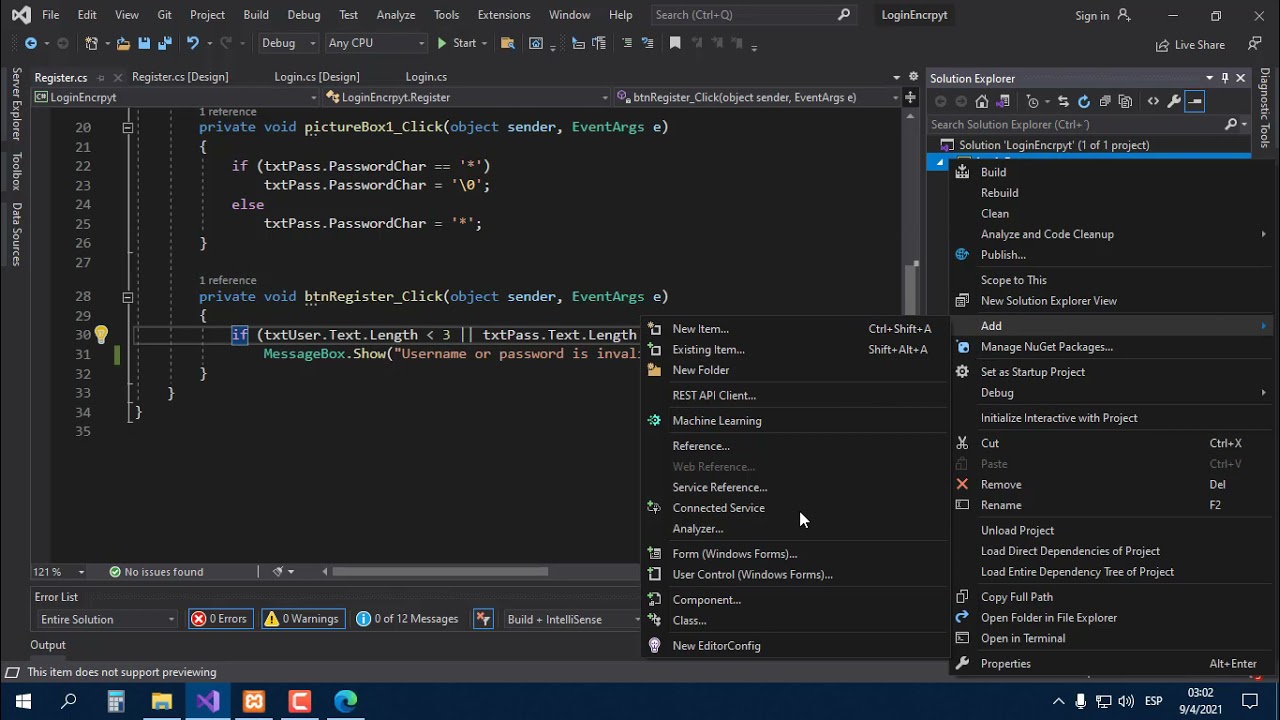Viewport: 1280px width, 720px height.
Task: Choose Existing Item... from Add submenu
Action: [793, 350]
